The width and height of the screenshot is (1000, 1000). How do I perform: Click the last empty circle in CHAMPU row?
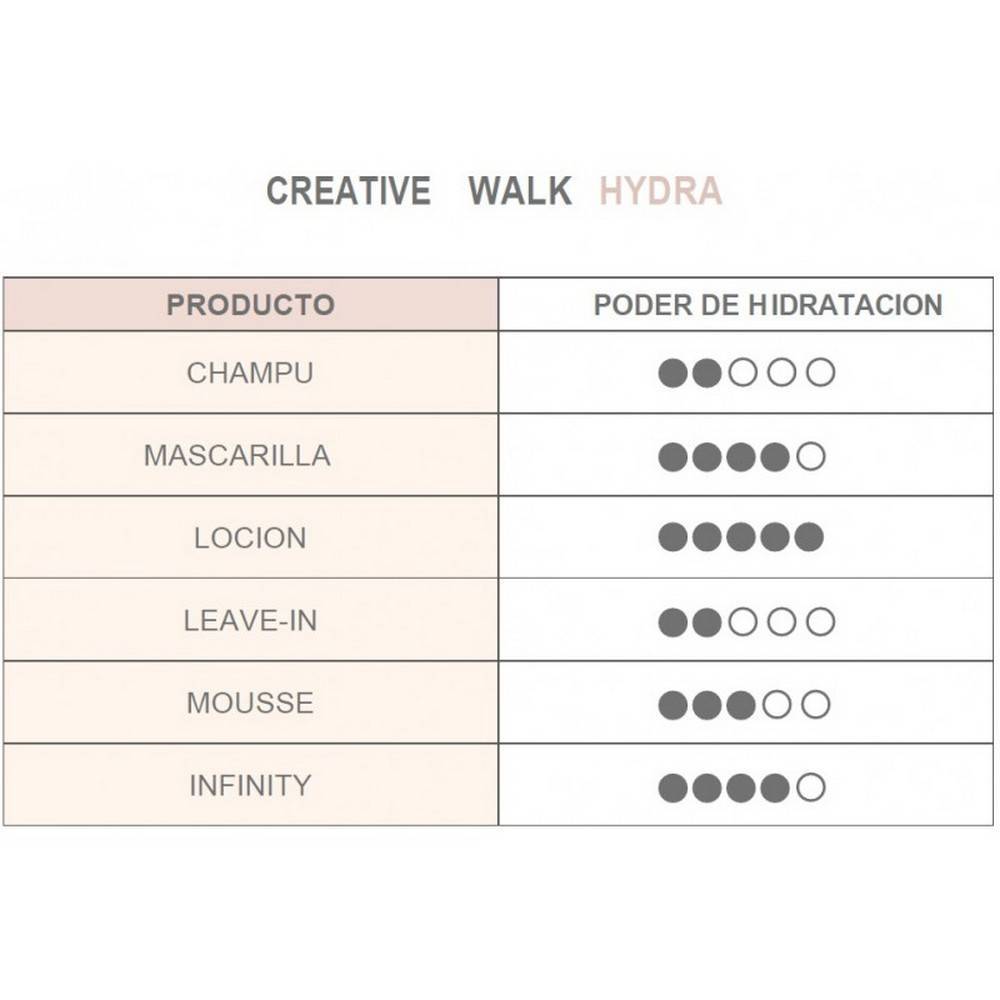click(820, 374)
